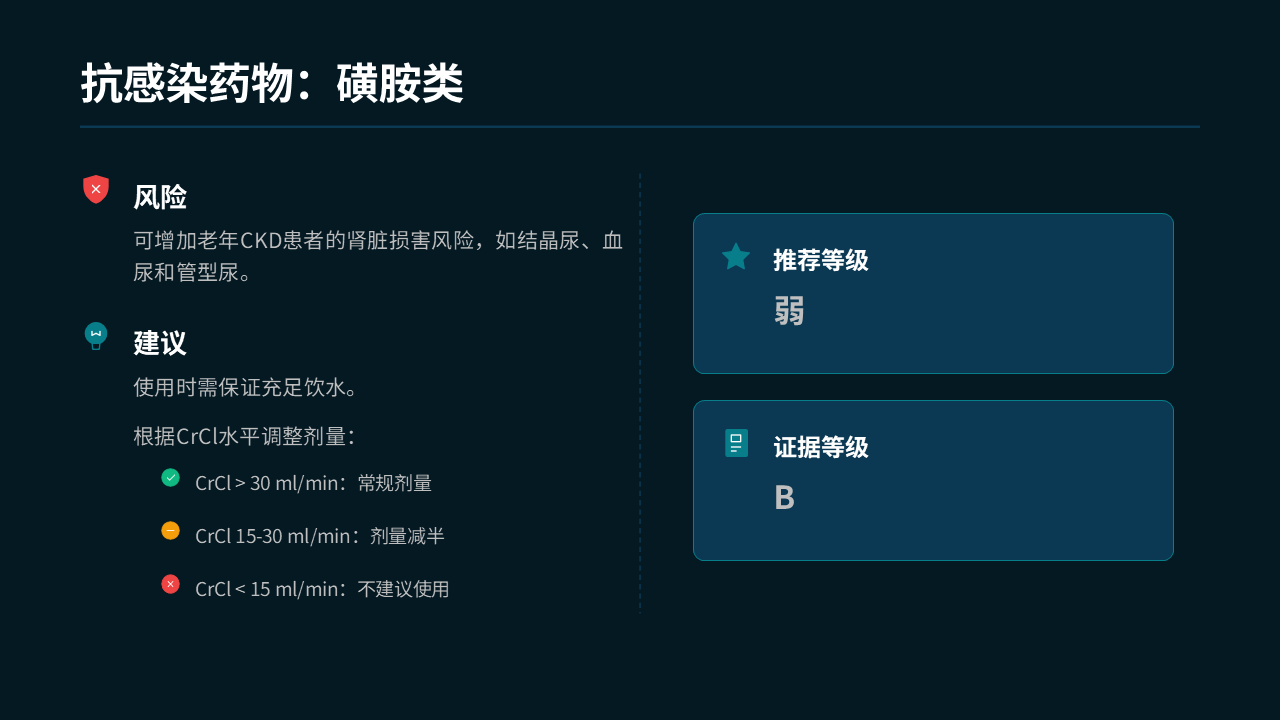The height and width of the screenshot is (720, 1280).
Task: Click the 风险 section heading
Action: tap(160, 197)
